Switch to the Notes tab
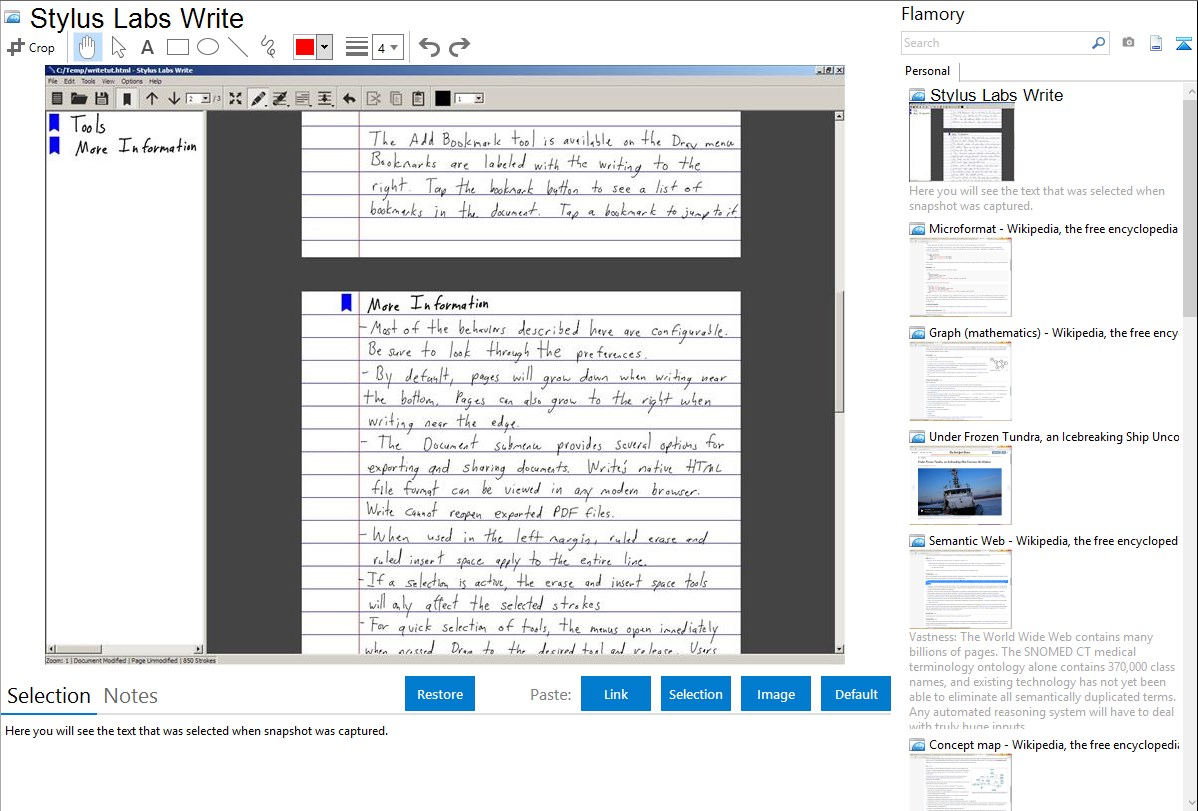 point(131,696)
